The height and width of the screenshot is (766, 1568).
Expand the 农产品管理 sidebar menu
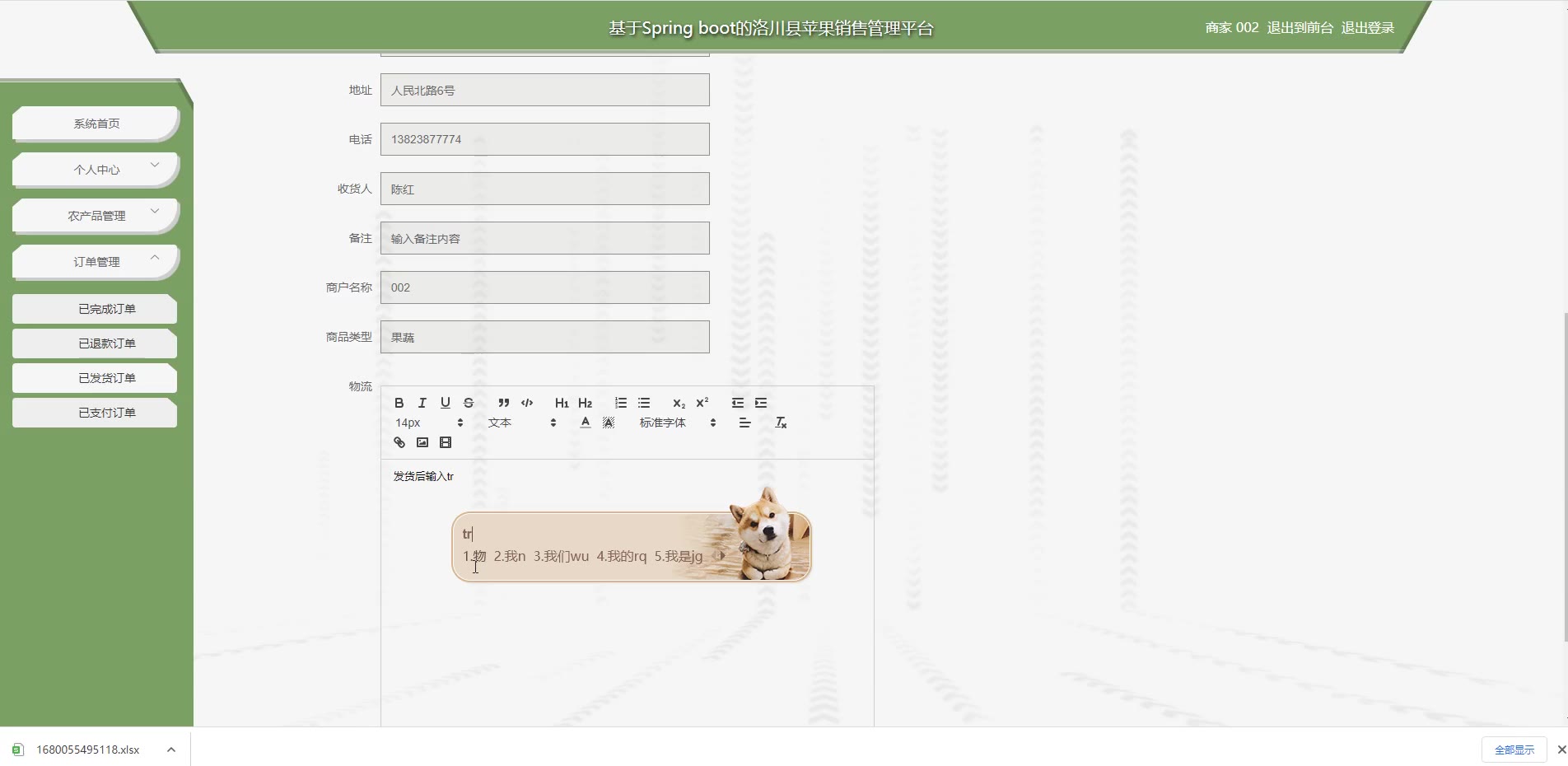pos(96,216)
